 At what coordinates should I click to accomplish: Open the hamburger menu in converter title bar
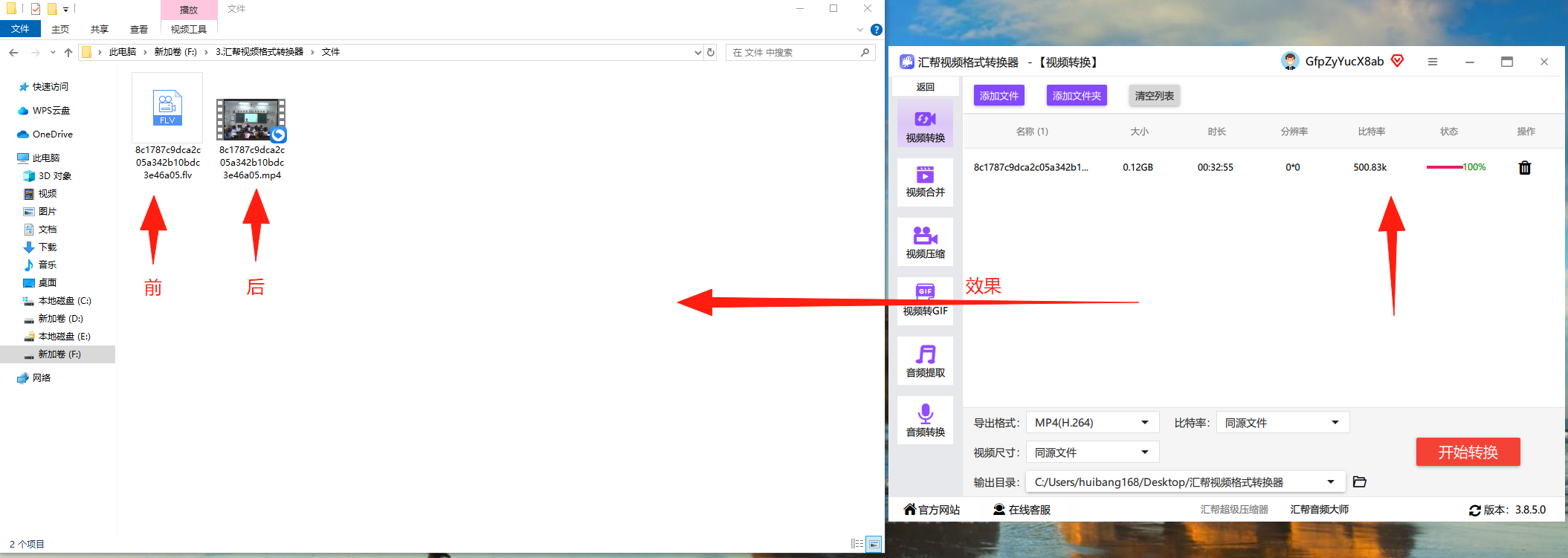pos(1432,62)
